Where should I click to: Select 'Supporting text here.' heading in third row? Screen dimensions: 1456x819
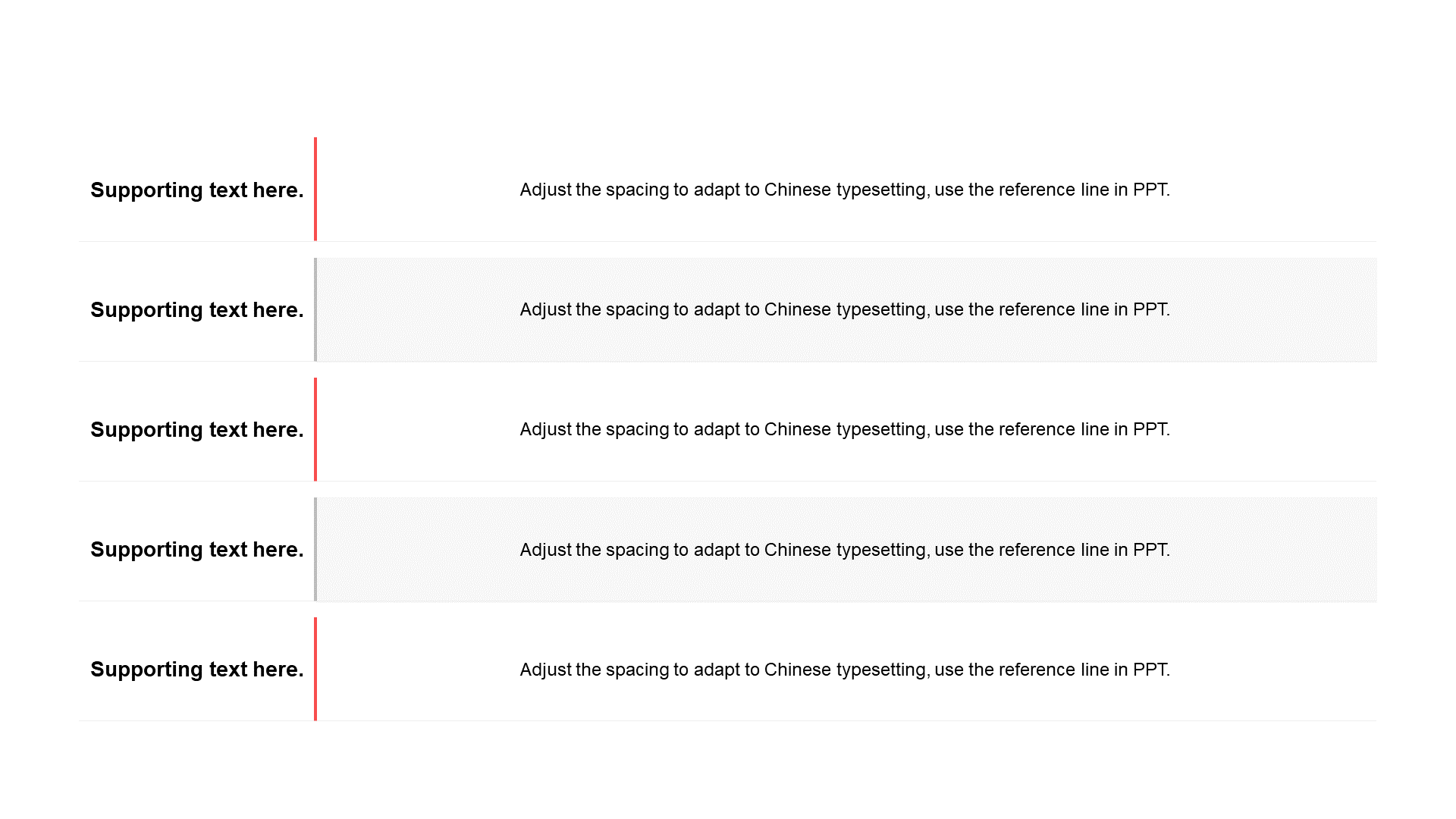197,429
